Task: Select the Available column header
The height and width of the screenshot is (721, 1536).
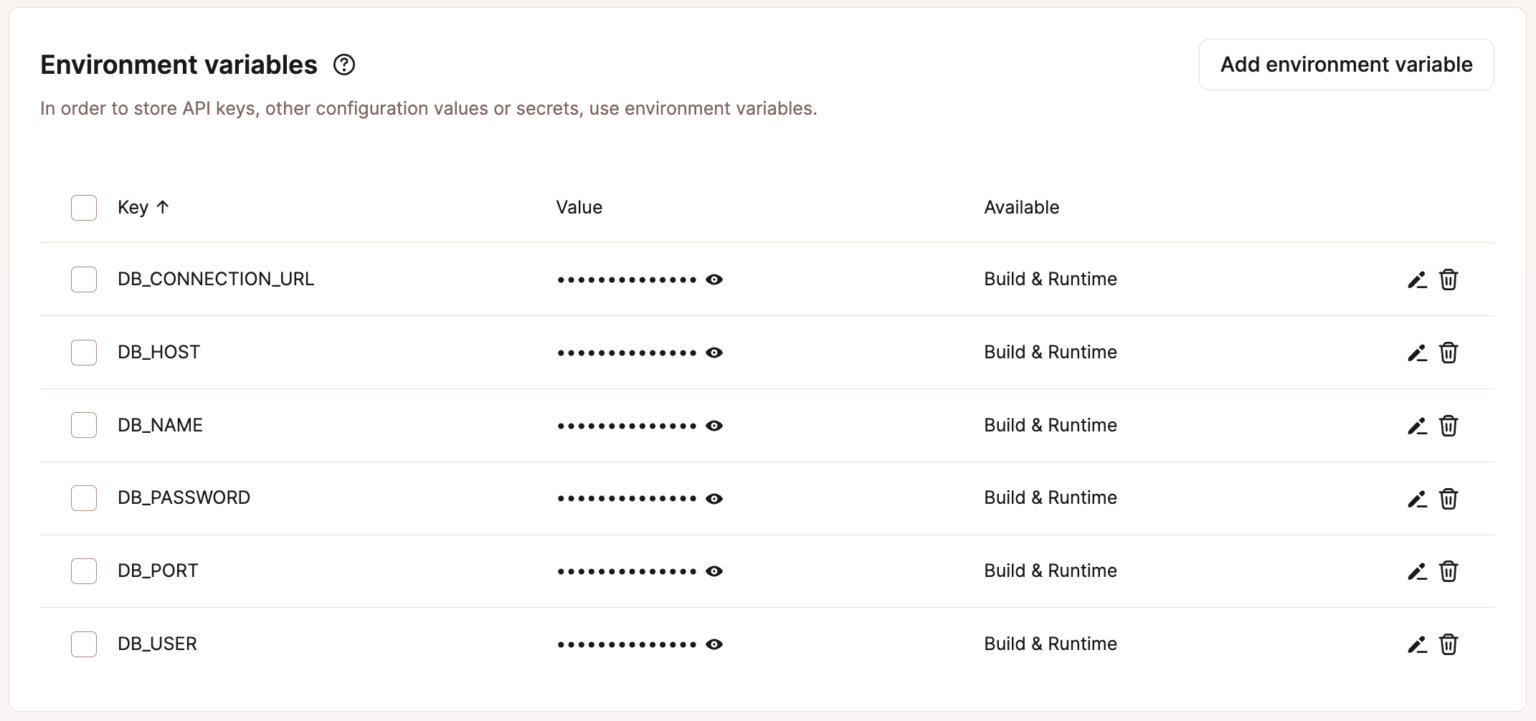Action: coord(1021,207)
